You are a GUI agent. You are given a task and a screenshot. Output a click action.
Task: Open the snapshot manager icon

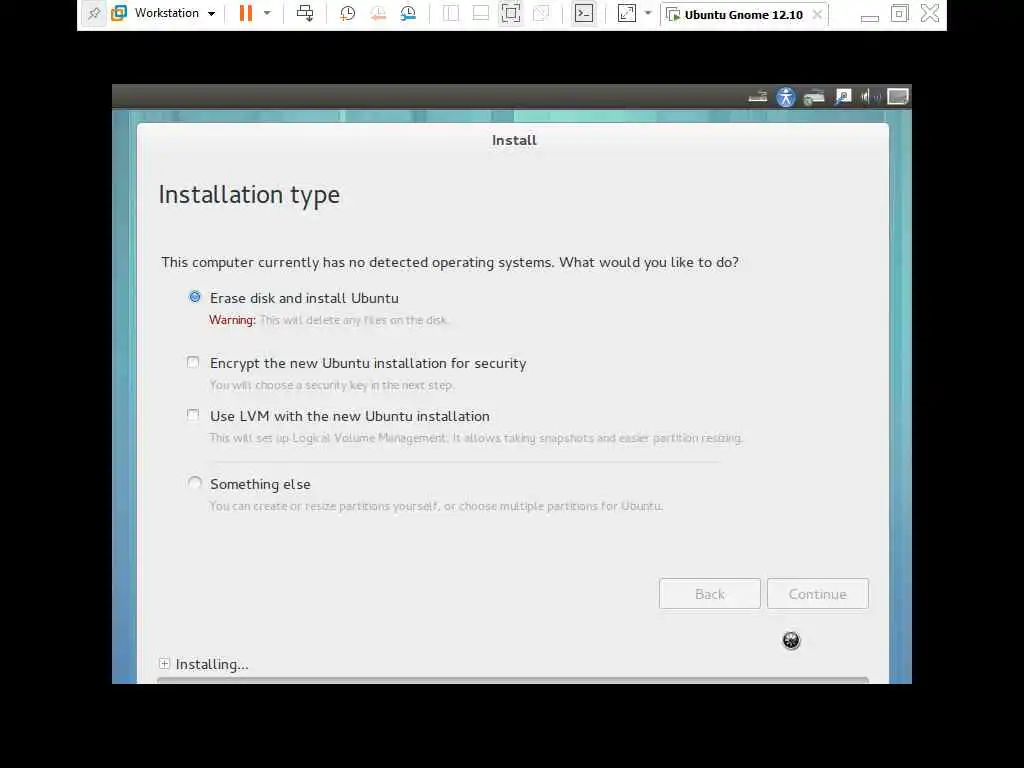[408, 13]
